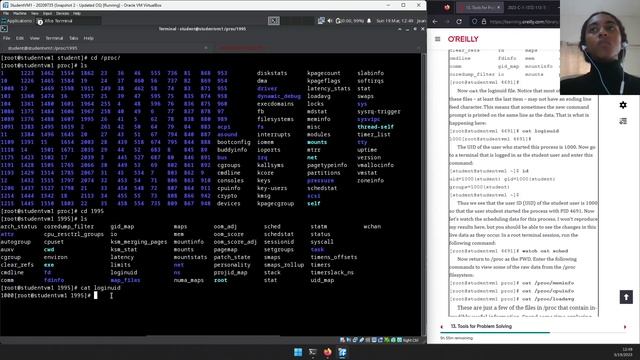This screenshot has width=640, height=360.
Task: Open VirtualBox from the Windows taskbar
Action: click(342, 352)
